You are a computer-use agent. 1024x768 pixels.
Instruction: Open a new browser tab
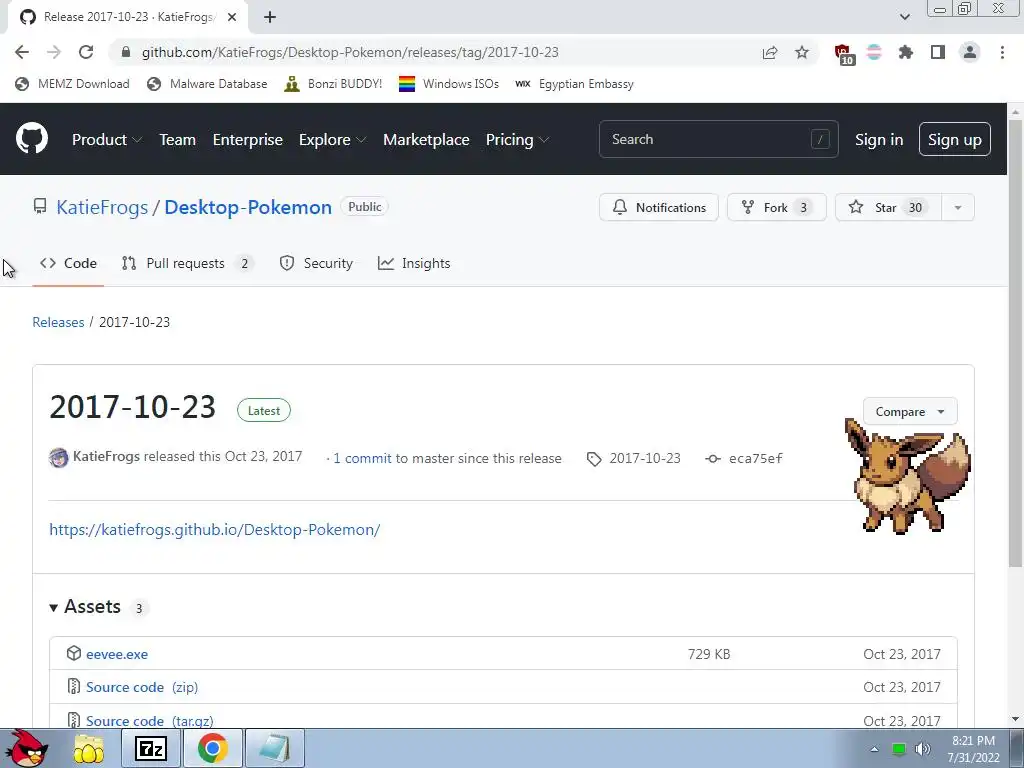tap(270, 17)
